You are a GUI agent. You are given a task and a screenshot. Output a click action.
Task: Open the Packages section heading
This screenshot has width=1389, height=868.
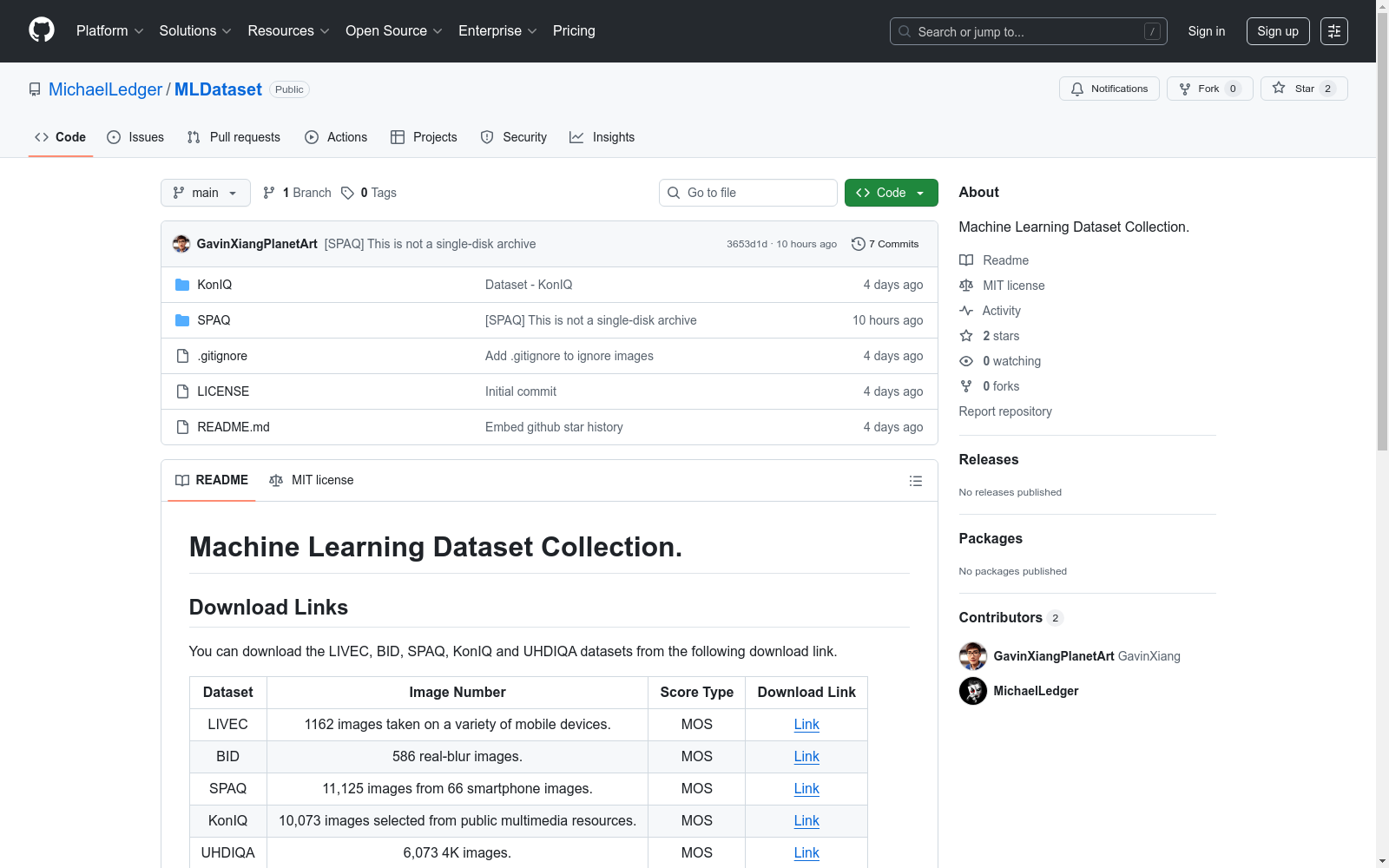pyautogui.click(x=991, y=539)
